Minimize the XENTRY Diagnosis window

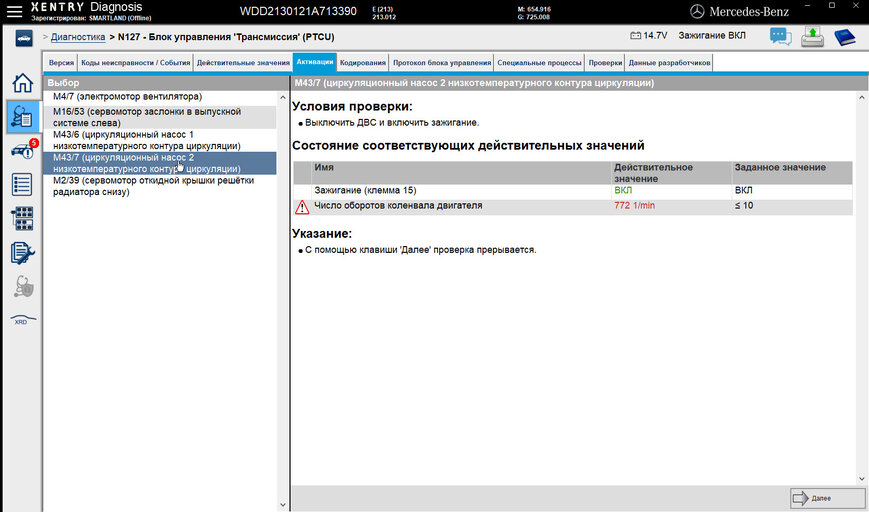click(x=806, y=6)
